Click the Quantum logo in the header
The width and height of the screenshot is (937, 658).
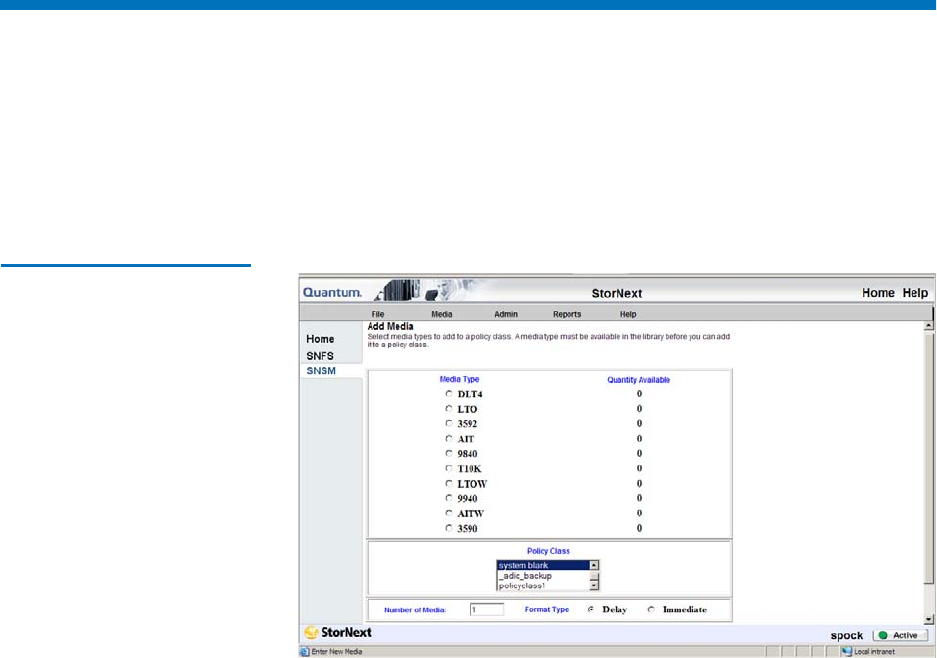point(333,292)
